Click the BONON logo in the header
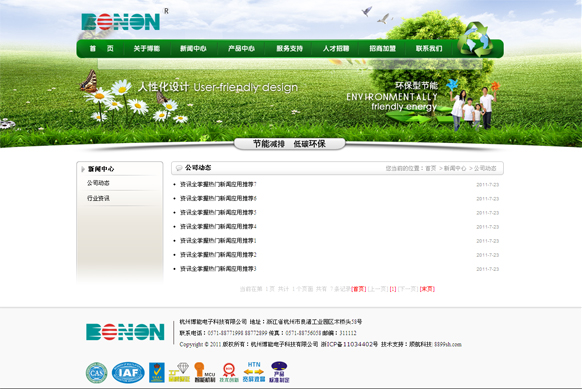Image resolution: width=582 pixels, height=389 pixels. (x=121, y=22)
